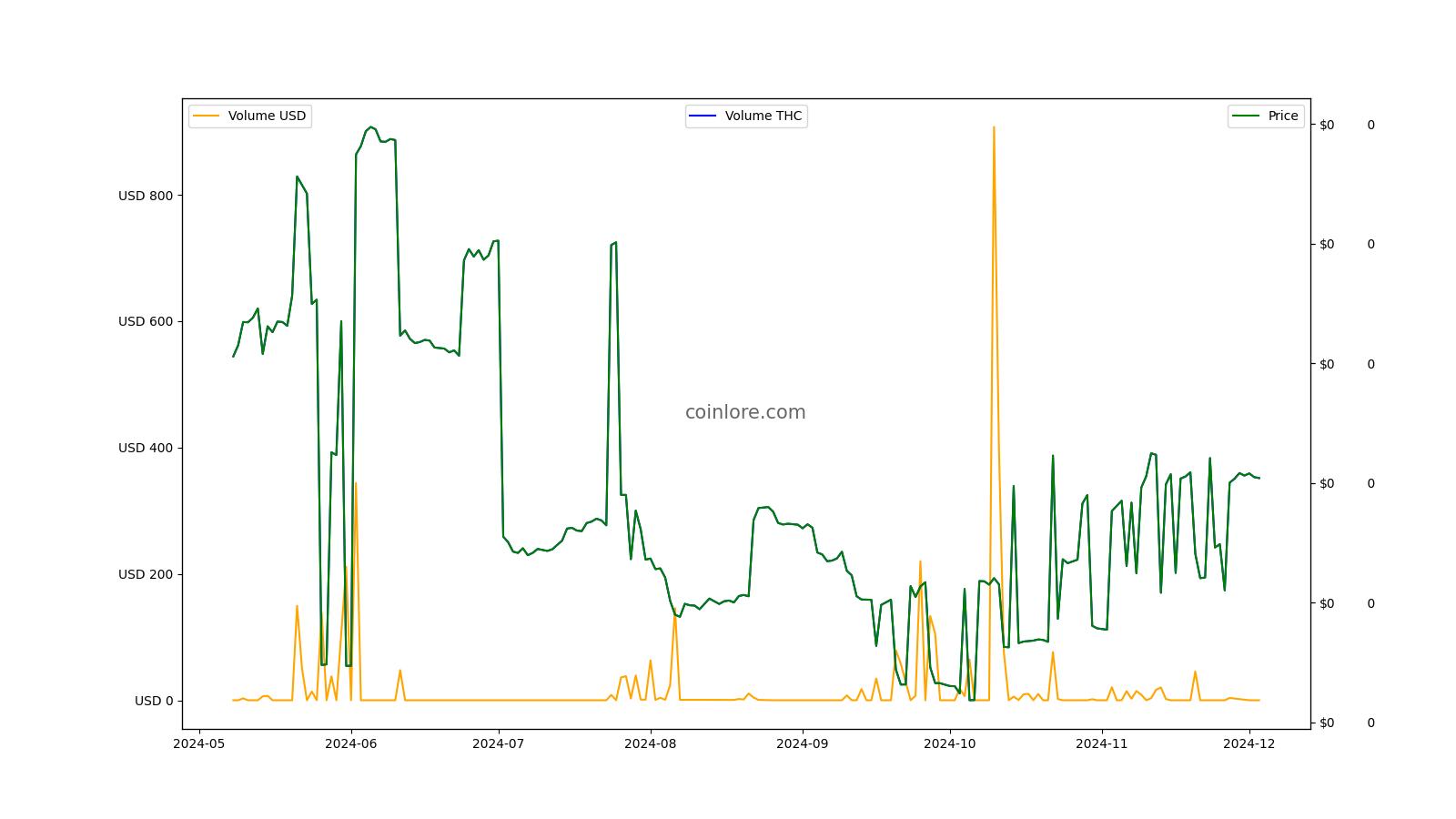Click the 2024-12 date label

pyautogui.click(x=1249, y=743)
